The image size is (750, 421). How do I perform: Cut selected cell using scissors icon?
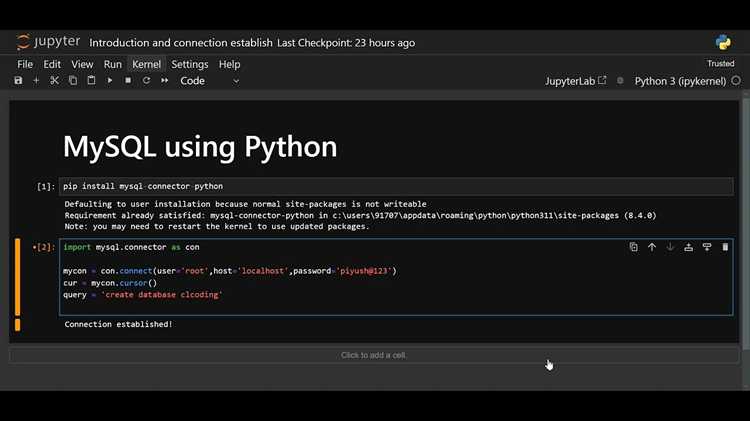pyautogui.click(x=55, y=80)
